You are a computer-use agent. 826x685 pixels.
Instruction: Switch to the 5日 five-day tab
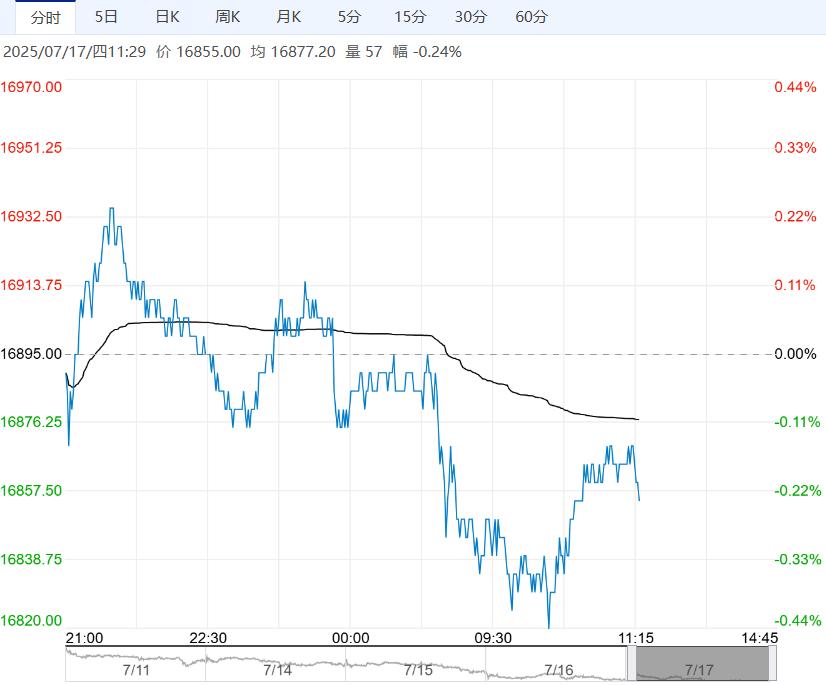[105, 17]
